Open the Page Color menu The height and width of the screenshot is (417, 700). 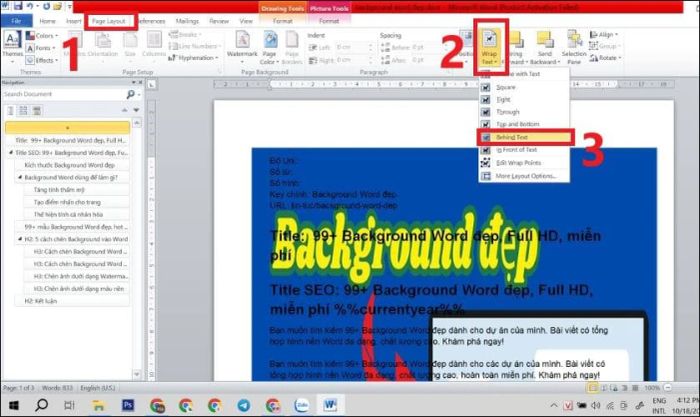tap(269, 47)
